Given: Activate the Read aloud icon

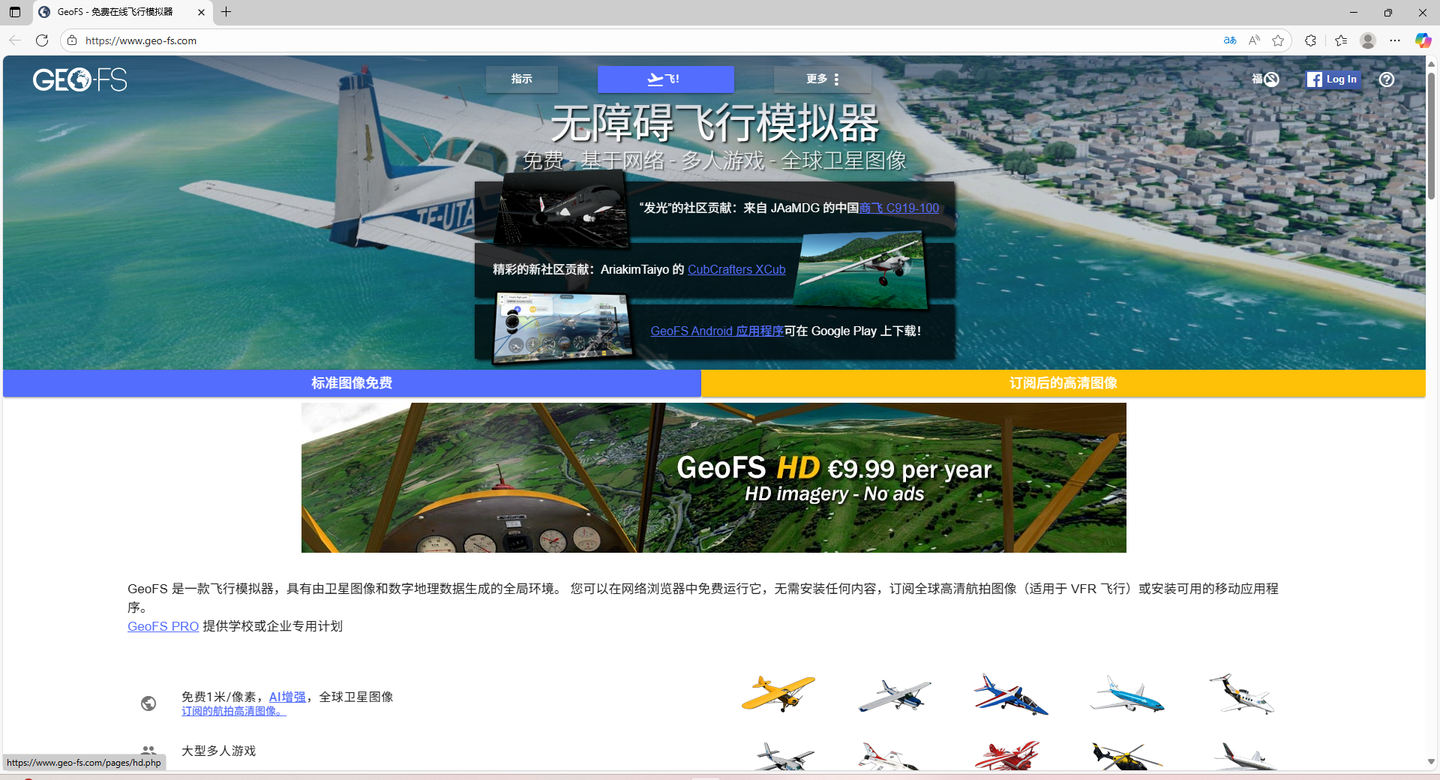Looking at the screenshot, I should (x=1254, y=40).
